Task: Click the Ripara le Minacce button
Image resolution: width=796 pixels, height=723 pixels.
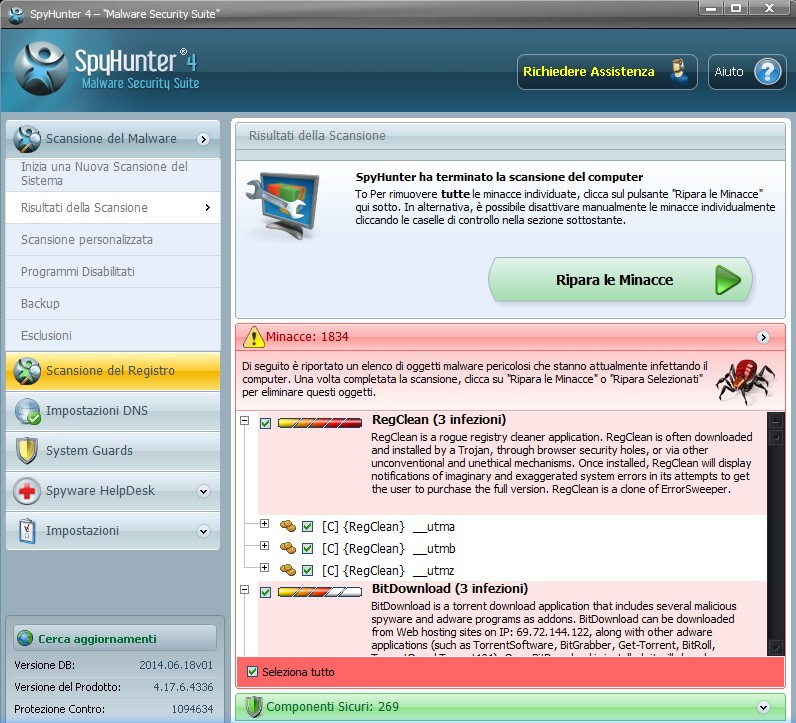Action: point(620,280)
